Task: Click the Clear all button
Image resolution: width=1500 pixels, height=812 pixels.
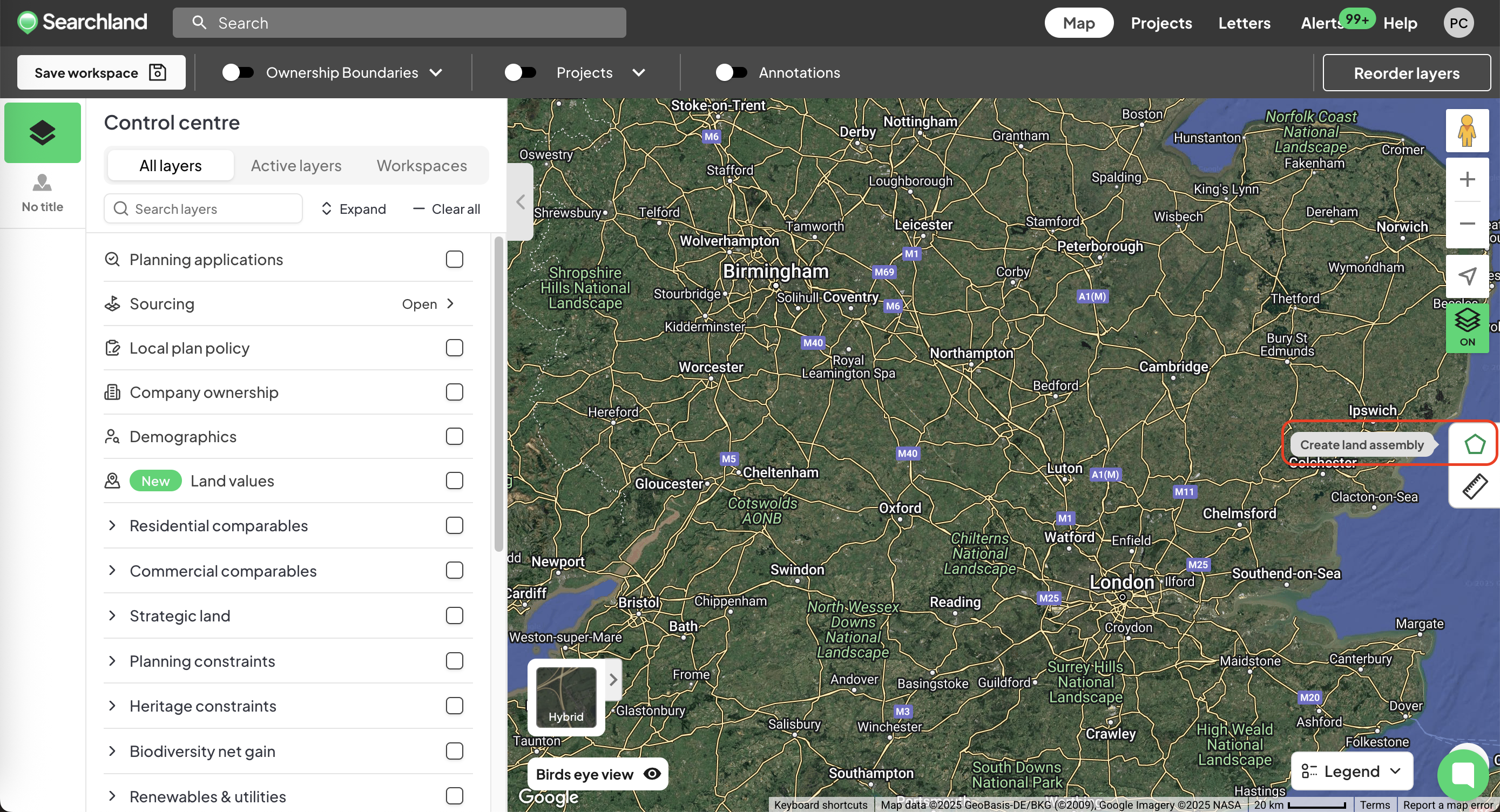Action: (x=447, y=208)
